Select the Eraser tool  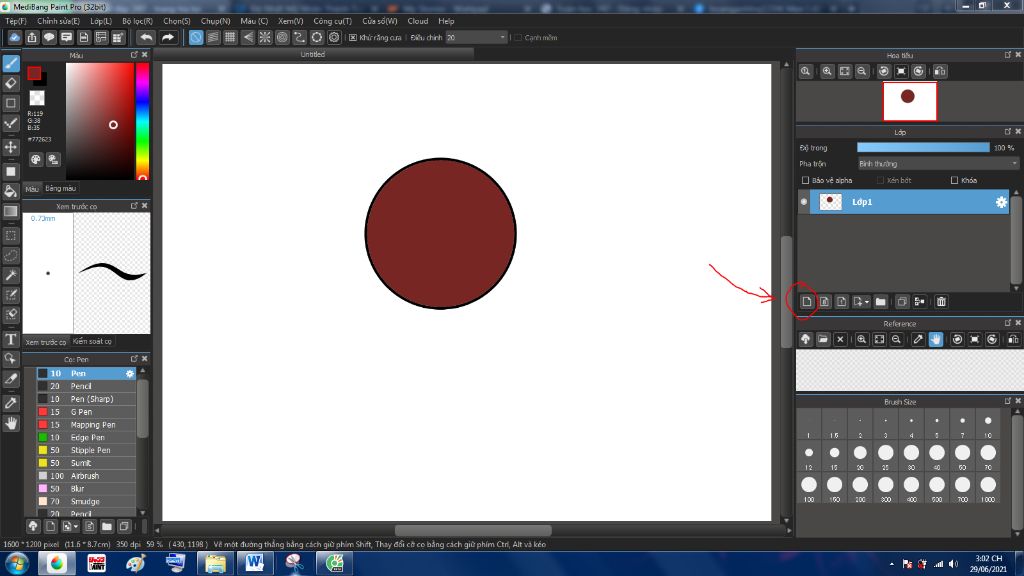pos(11,83)
